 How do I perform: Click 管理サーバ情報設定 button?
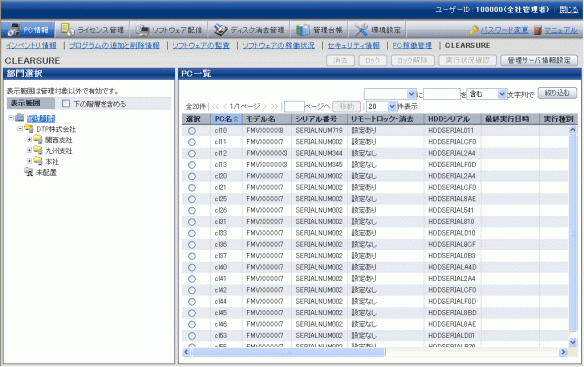coord(539,60)
